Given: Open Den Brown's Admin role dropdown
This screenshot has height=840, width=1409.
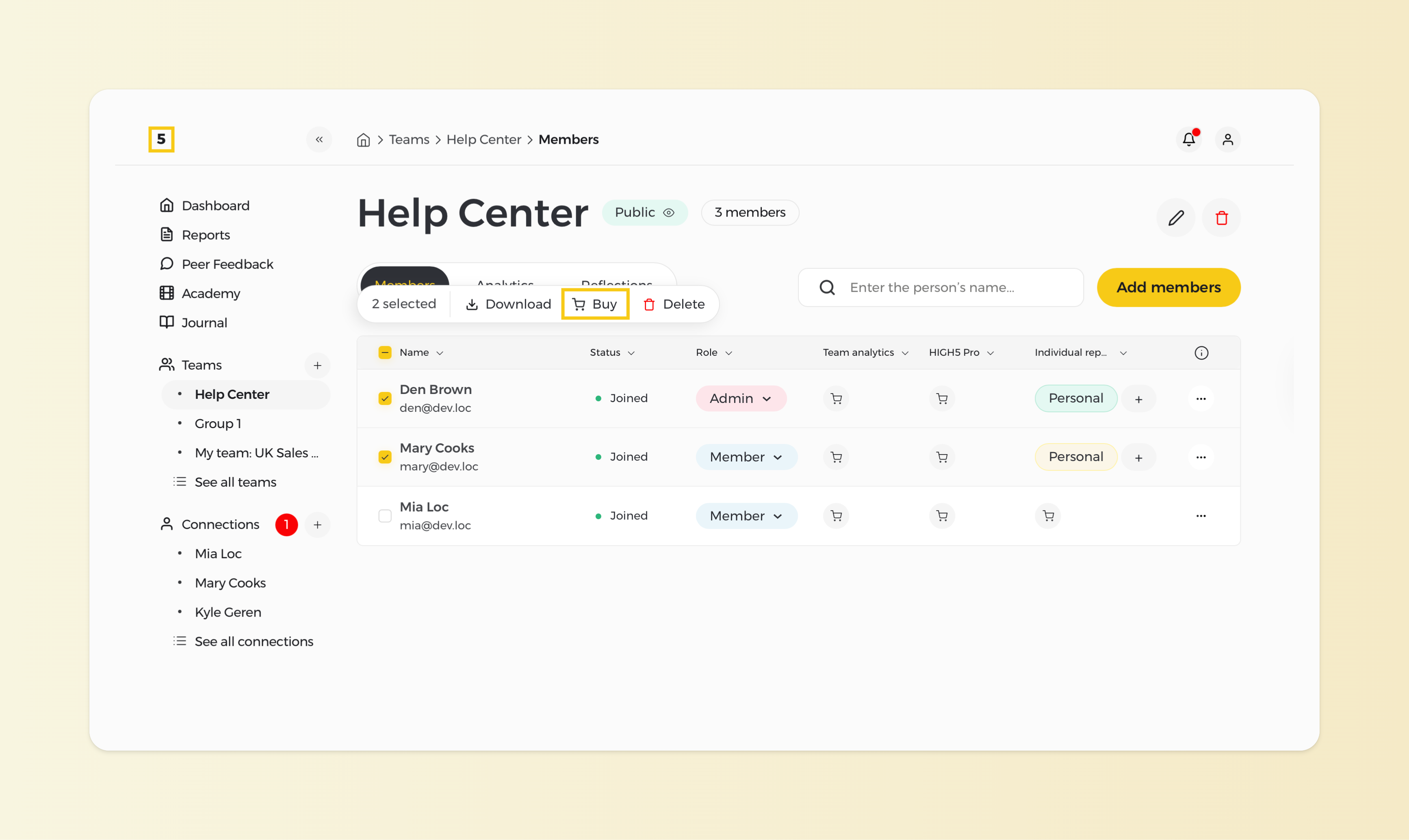Looking at the screenshot, I should (740, 398).
